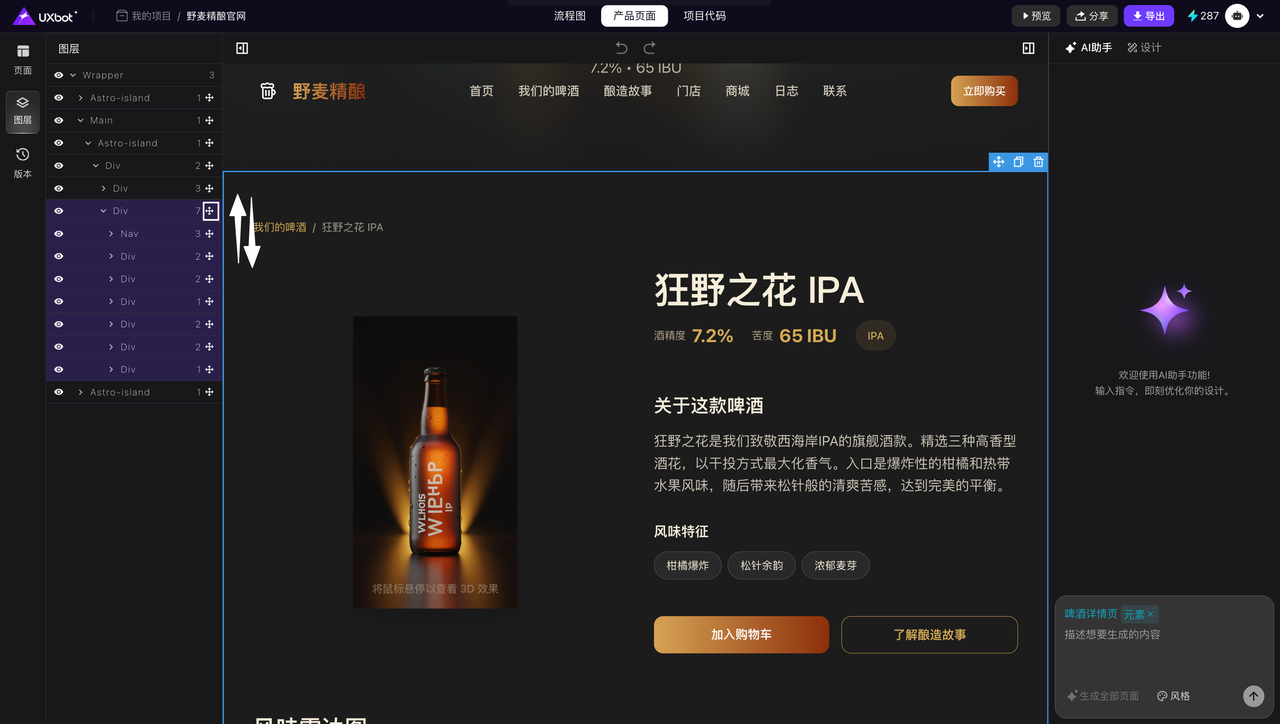The image size is (1280, 724).
Task: Hide the Nav layer using eye icon
Action: click(x=58, y=234)
